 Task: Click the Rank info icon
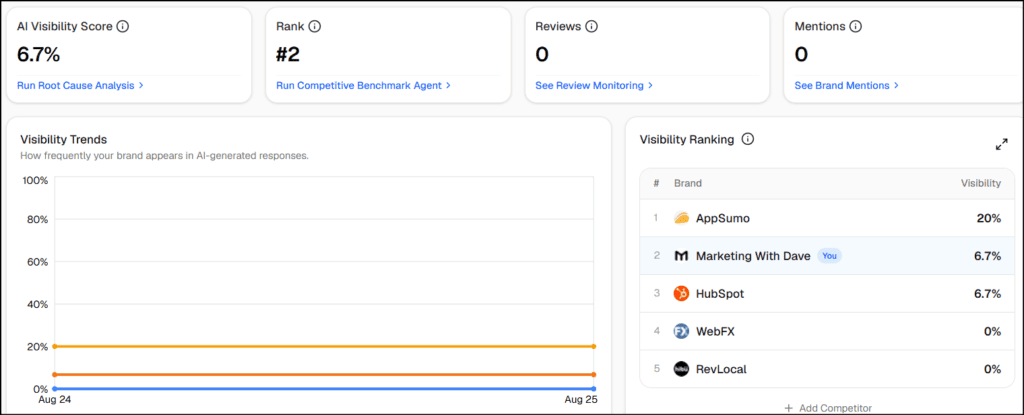315,27
